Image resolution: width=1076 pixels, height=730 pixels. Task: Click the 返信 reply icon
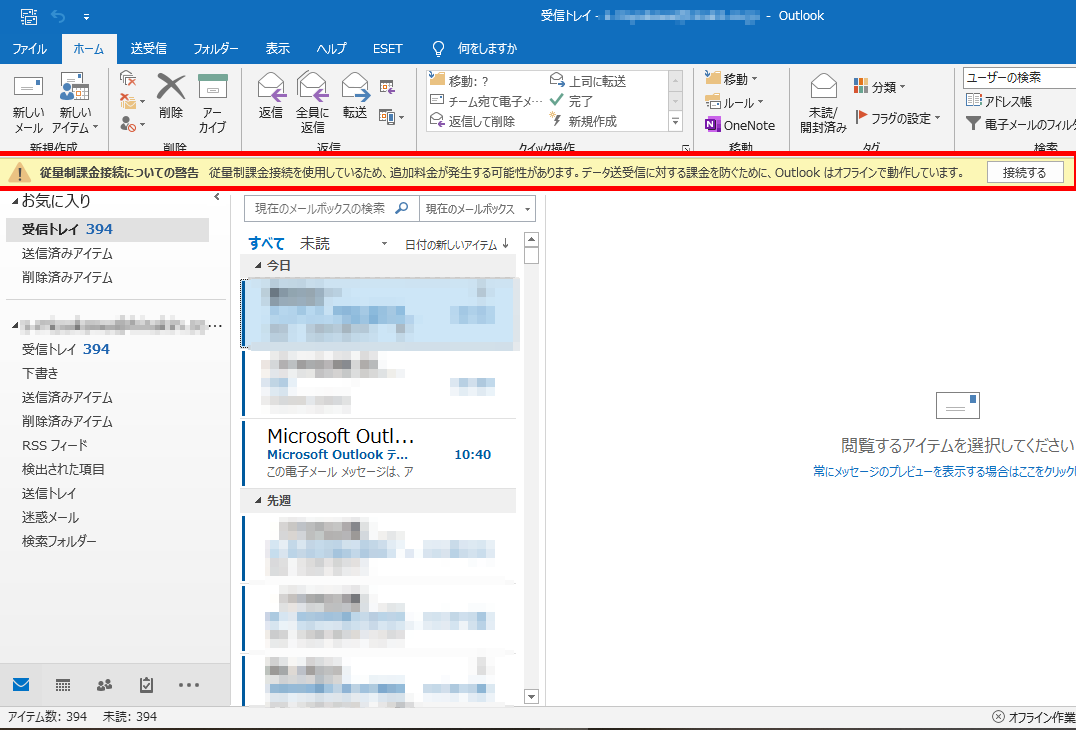[271, 96]
